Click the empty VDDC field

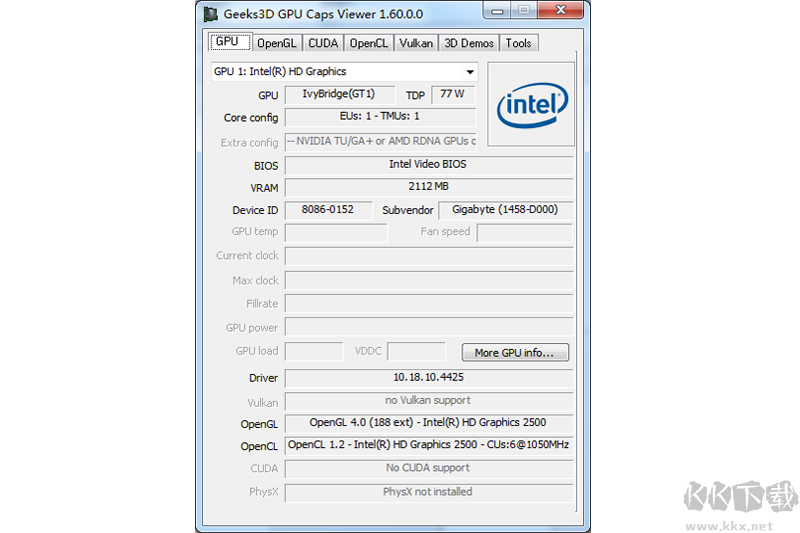[x=416, y=351]
